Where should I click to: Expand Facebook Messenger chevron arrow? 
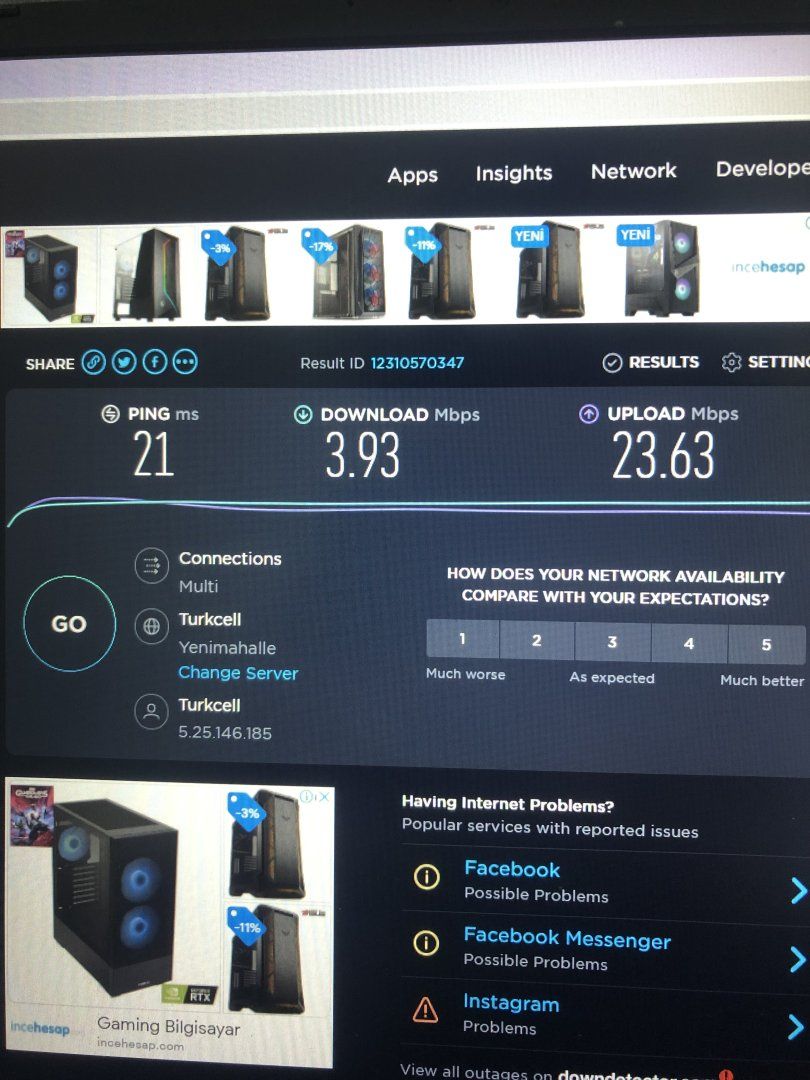pyautogui.click(x=798, y=959)
